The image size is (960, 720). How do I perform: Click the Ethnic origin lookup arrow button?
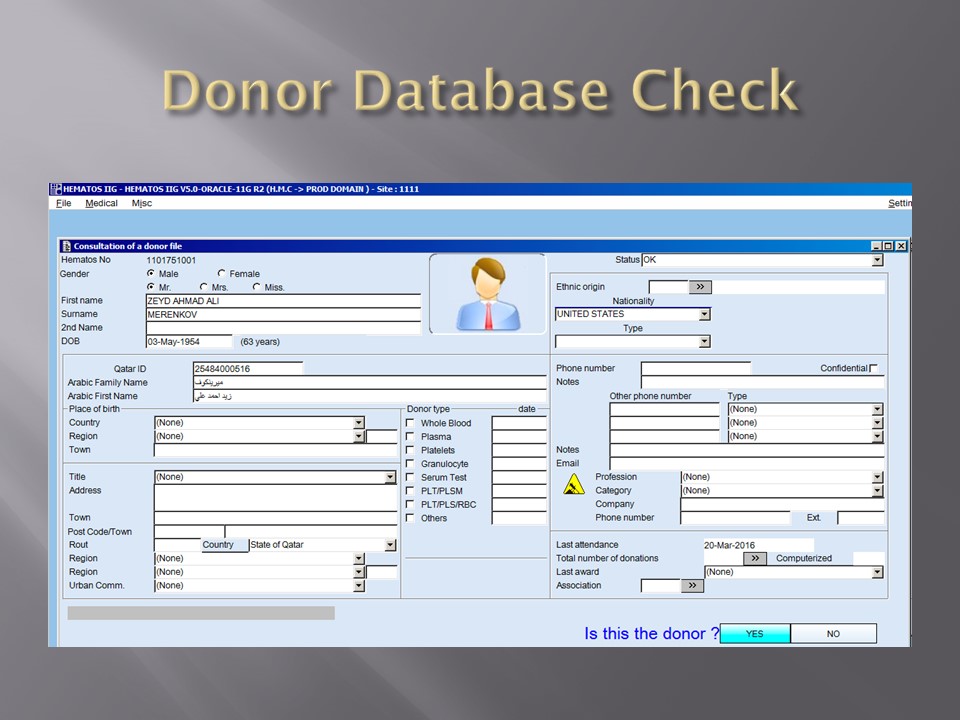(x=700, y=287)
